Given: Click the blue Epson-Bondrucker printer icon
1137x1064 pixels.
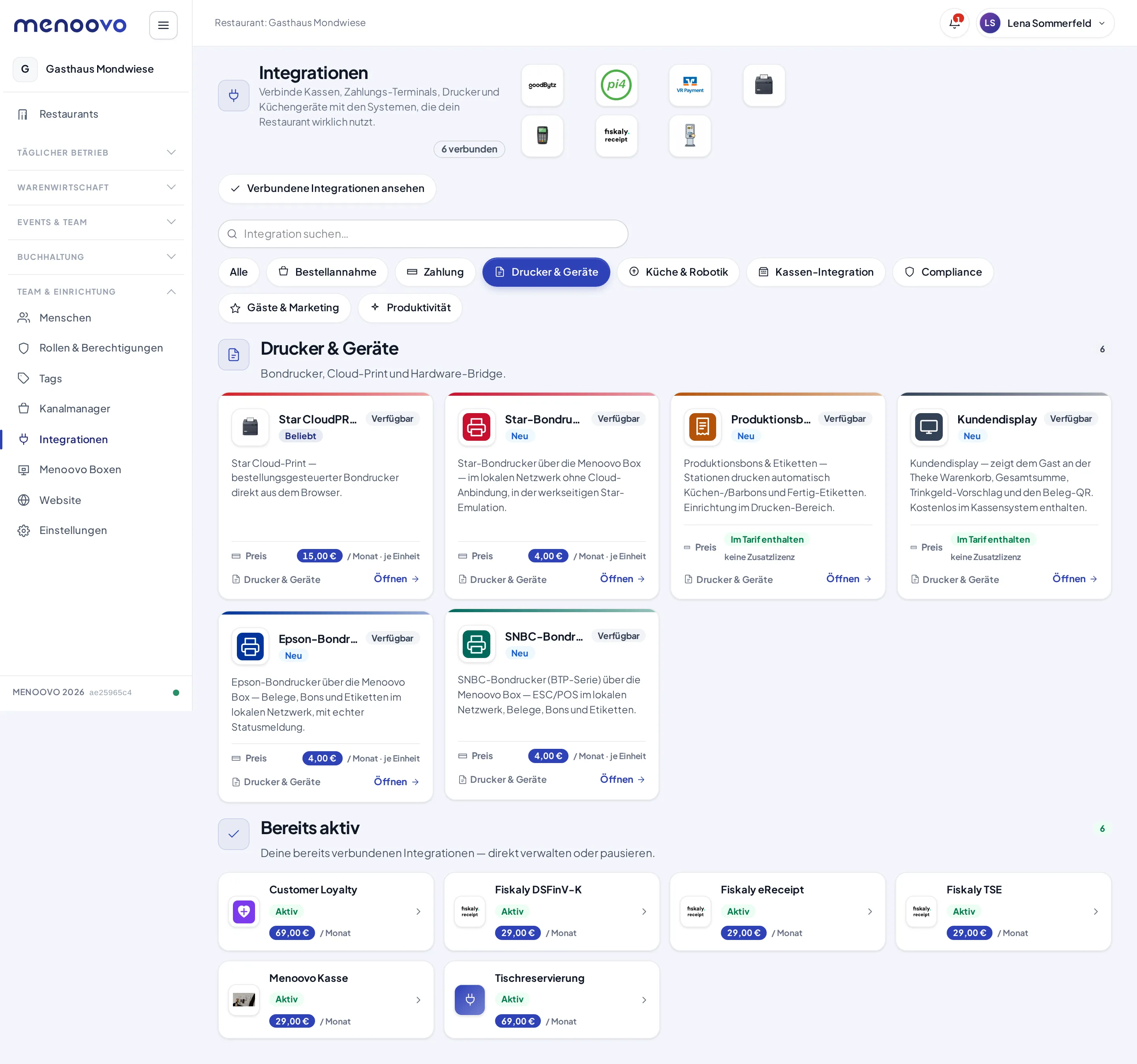Looking at the screenshot, I should 250,647.
